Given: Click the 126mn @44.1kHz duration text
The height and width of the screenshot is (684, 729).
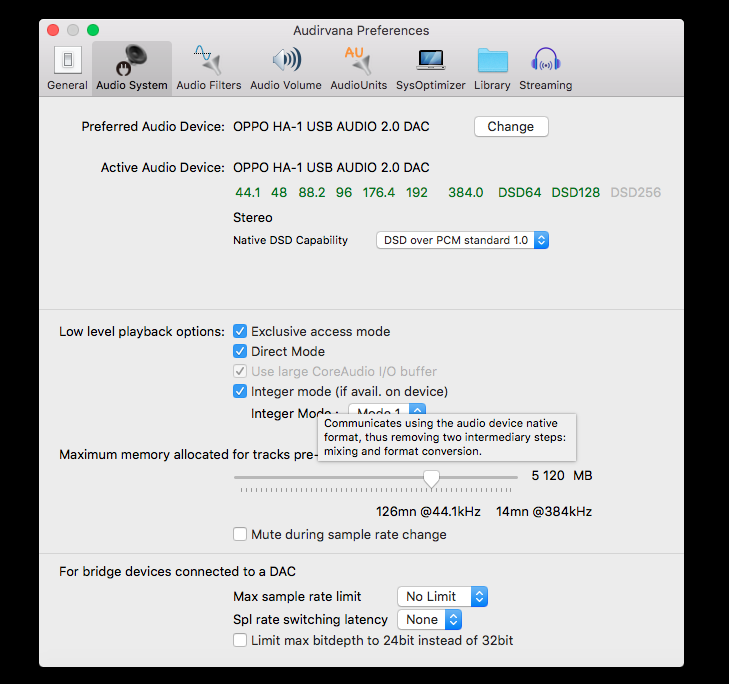Looking at the screenshot, I should [428, 511].
